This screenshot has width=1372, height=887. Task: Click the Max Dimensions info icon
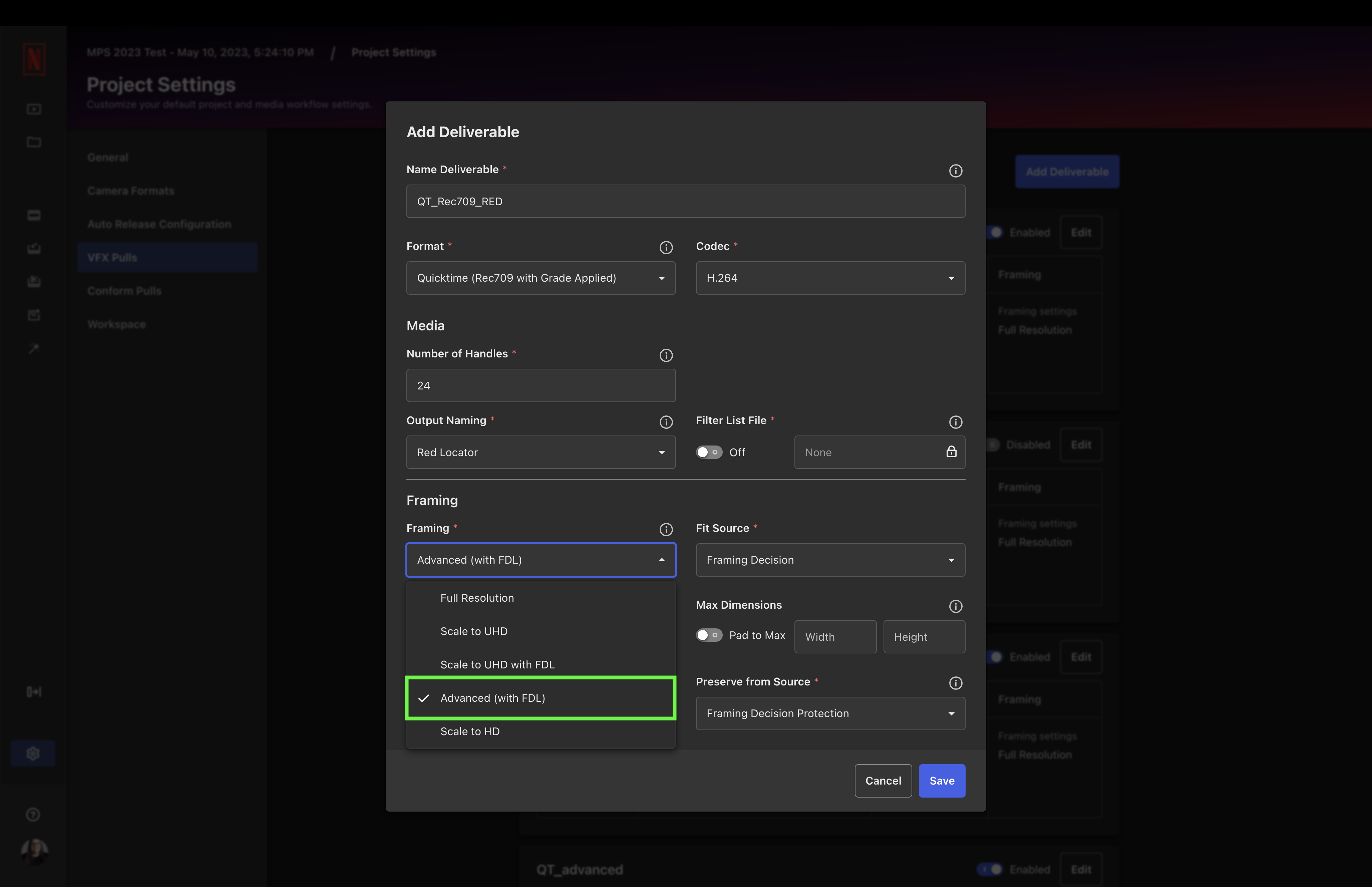[x=955, y=606]
